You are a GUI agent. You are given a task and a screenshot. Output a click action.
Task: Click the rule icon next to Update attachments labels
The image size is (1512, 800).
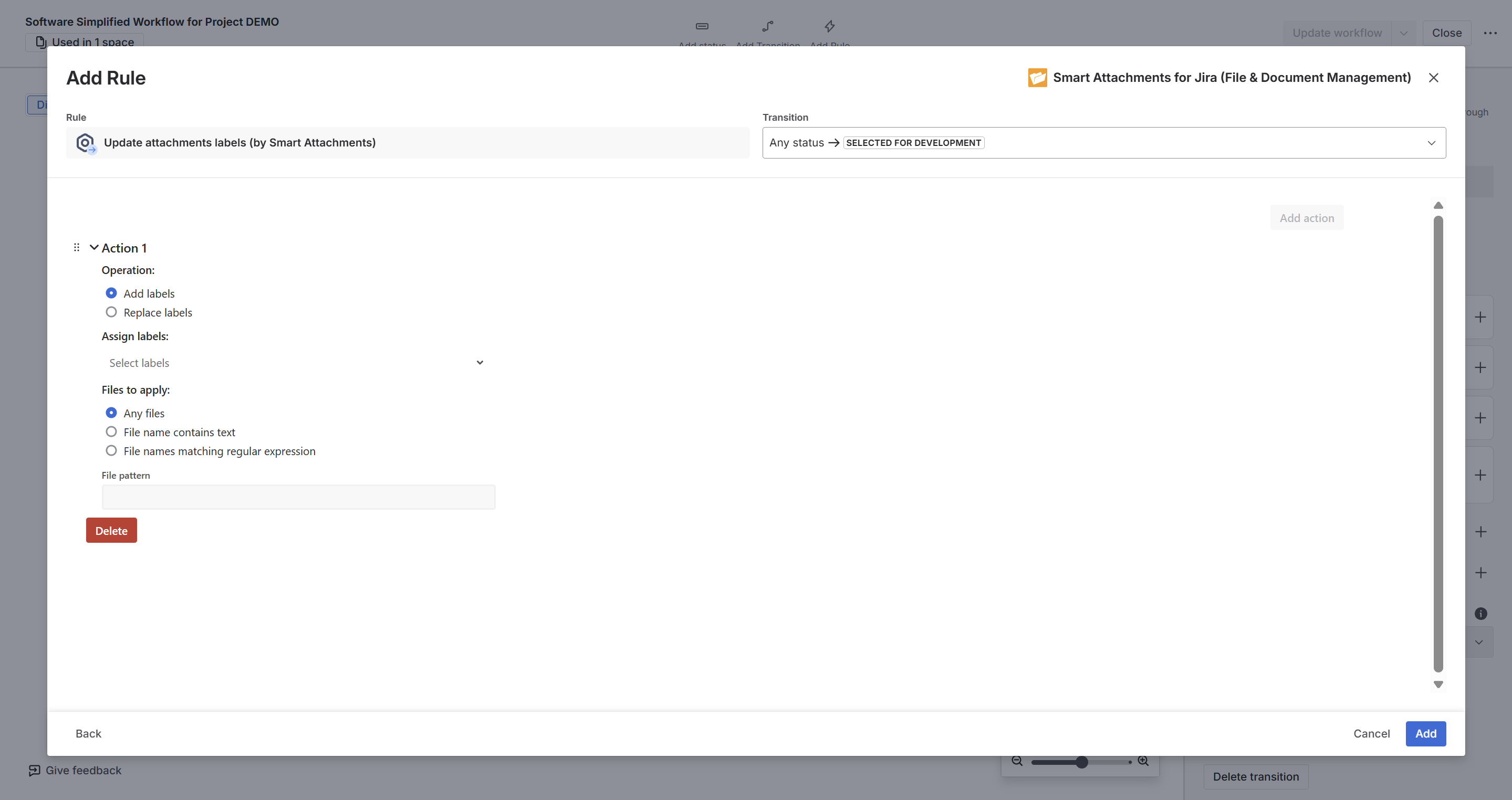pyautogui.click(x=86, y=143)
